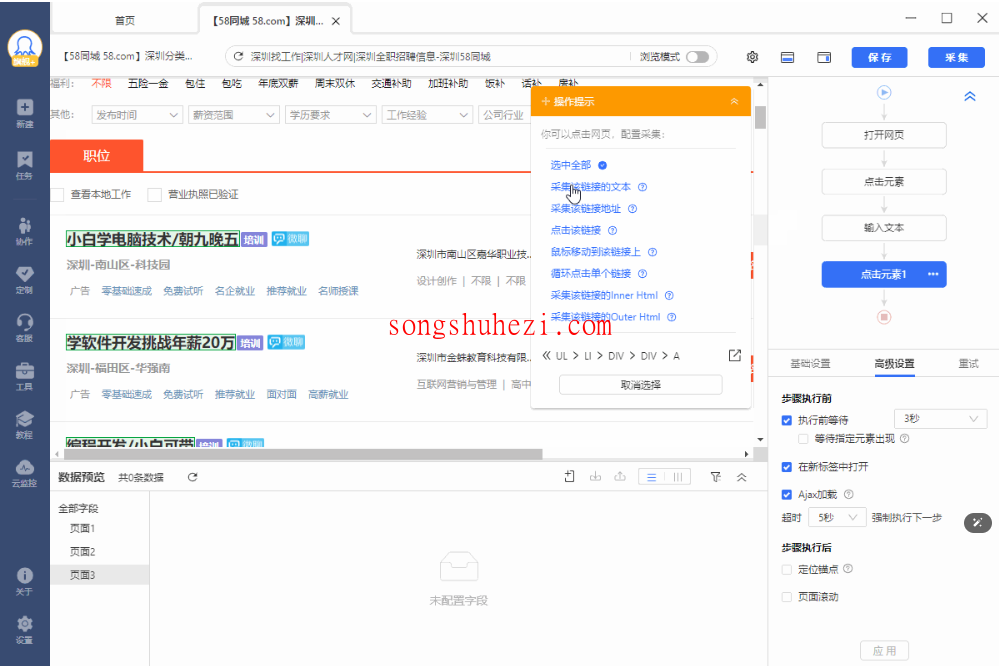Click the reload icon in address bar
999x666 pixels.
238,56
